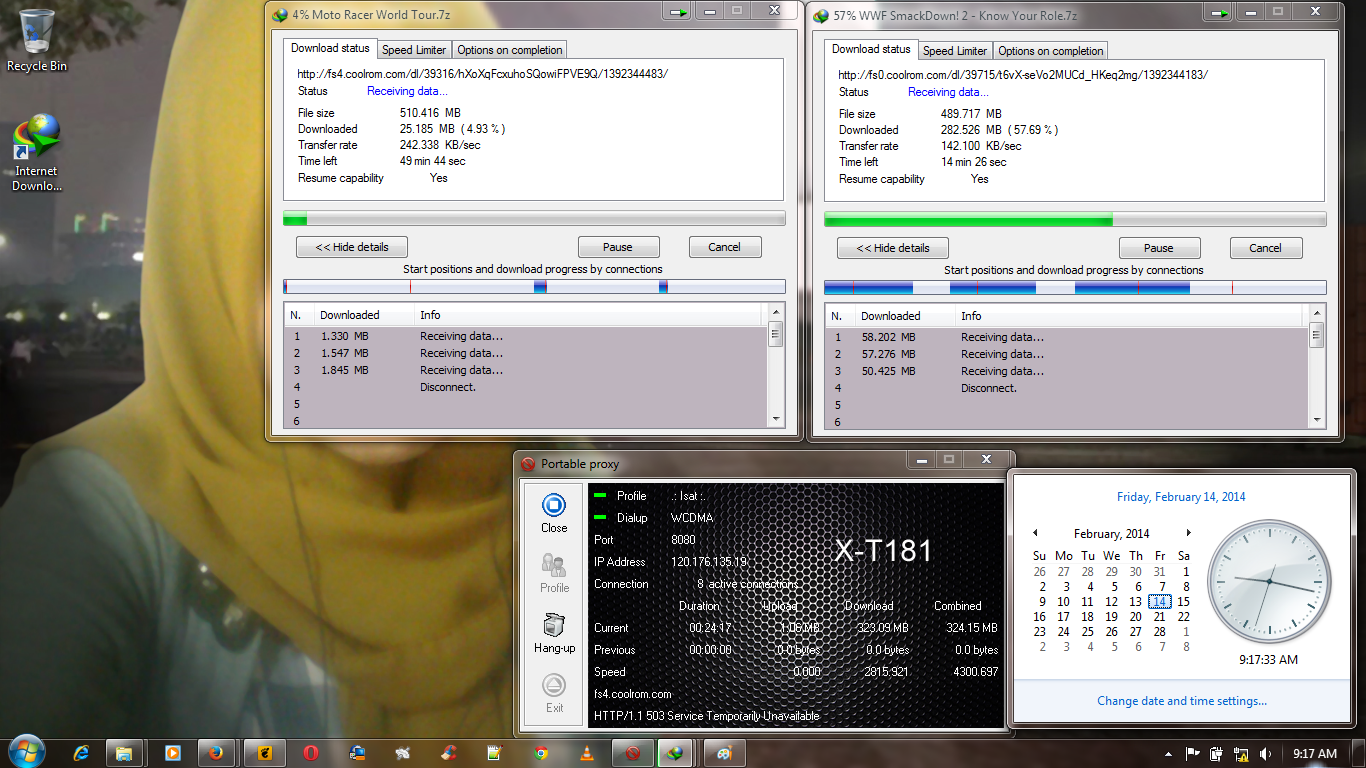Click connections progress strip in WWF SmackDown window
The width and height of the screenshot is (1366, 768).
point(1075,288)
